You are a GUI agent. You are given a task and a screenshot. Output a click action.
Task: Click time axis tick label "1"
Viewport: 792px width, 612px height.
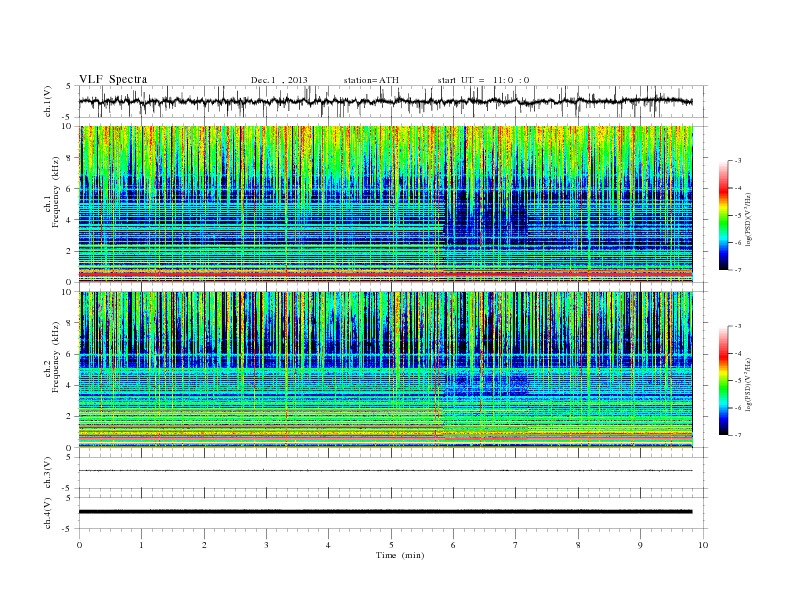point(141,545)
